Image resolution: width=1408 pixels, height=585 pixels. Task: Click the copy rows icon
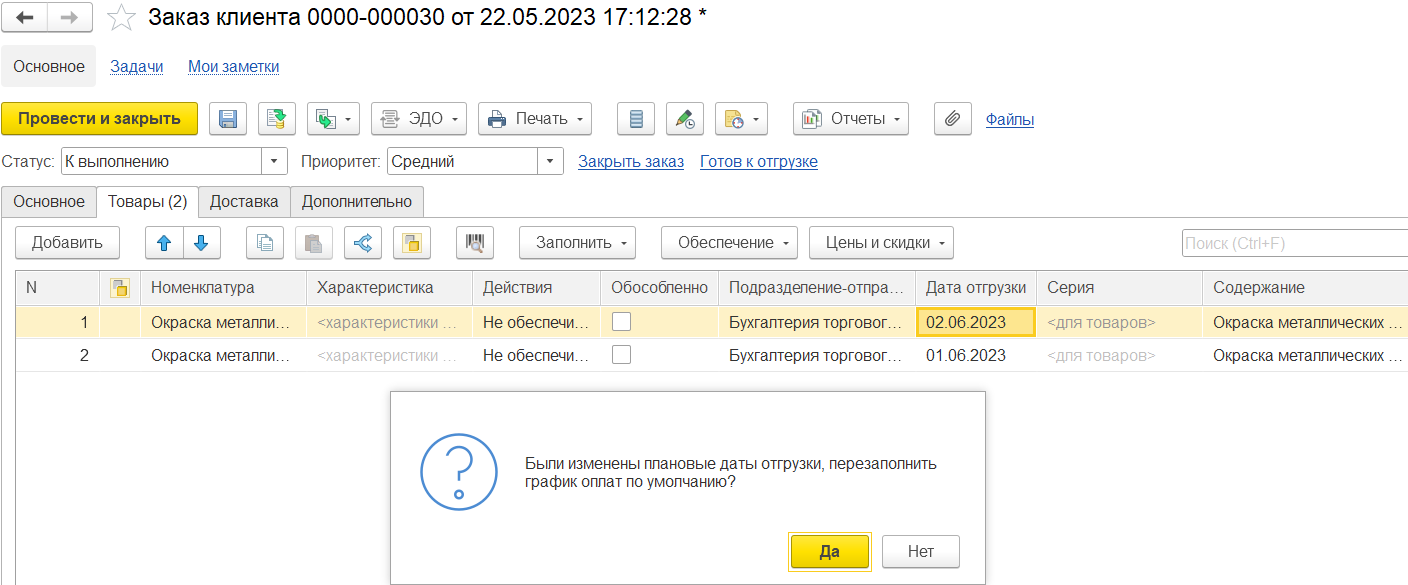(265, 243)
